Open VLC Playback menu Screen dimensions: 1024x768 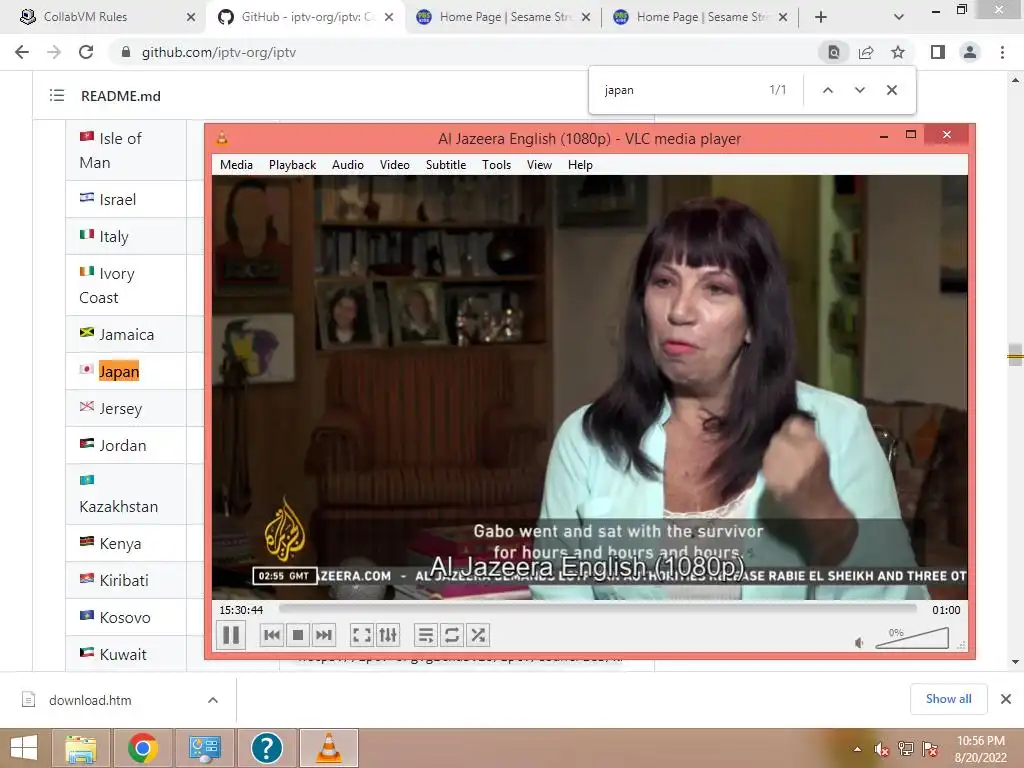point(292,165)
